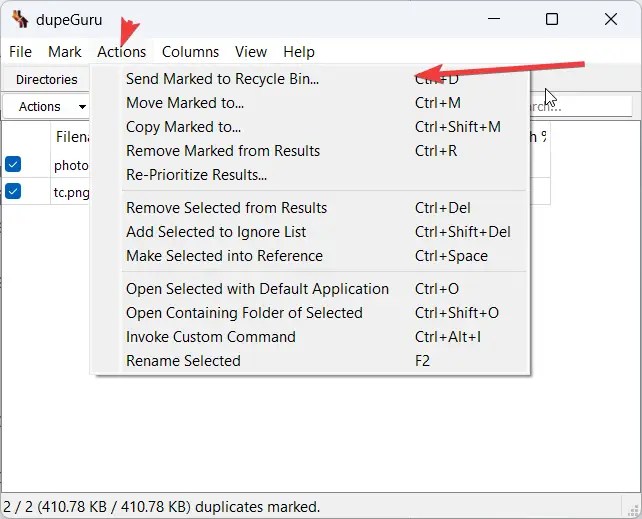
Task: Select Move Marked to… entry
Action: pos(310,103)
